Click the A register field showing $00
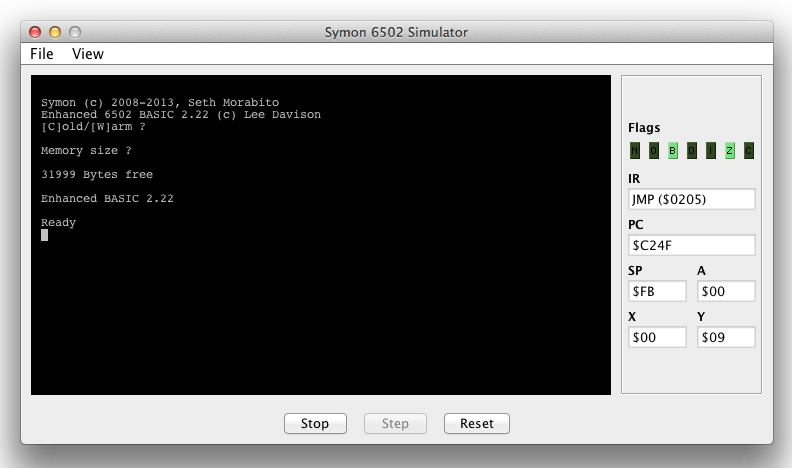792x468 pixels. (x=726, y=291)
